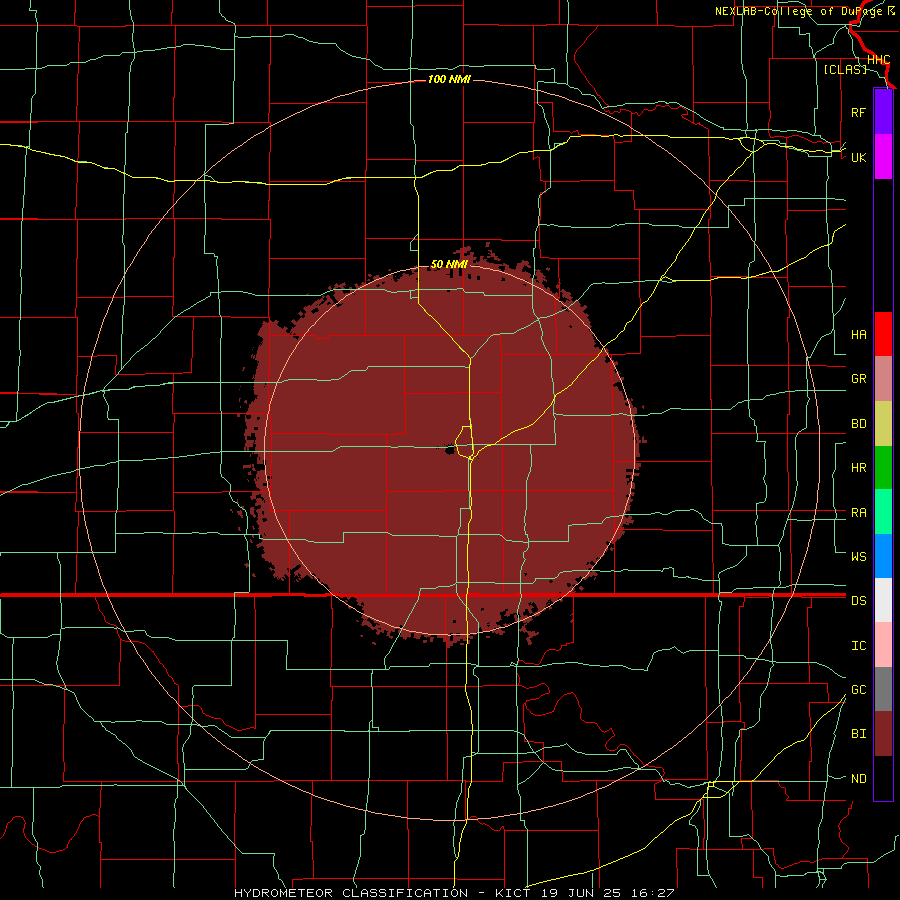Click the UK magenta legend swatch
900x900 pixels.
click(x=883, y=157)
